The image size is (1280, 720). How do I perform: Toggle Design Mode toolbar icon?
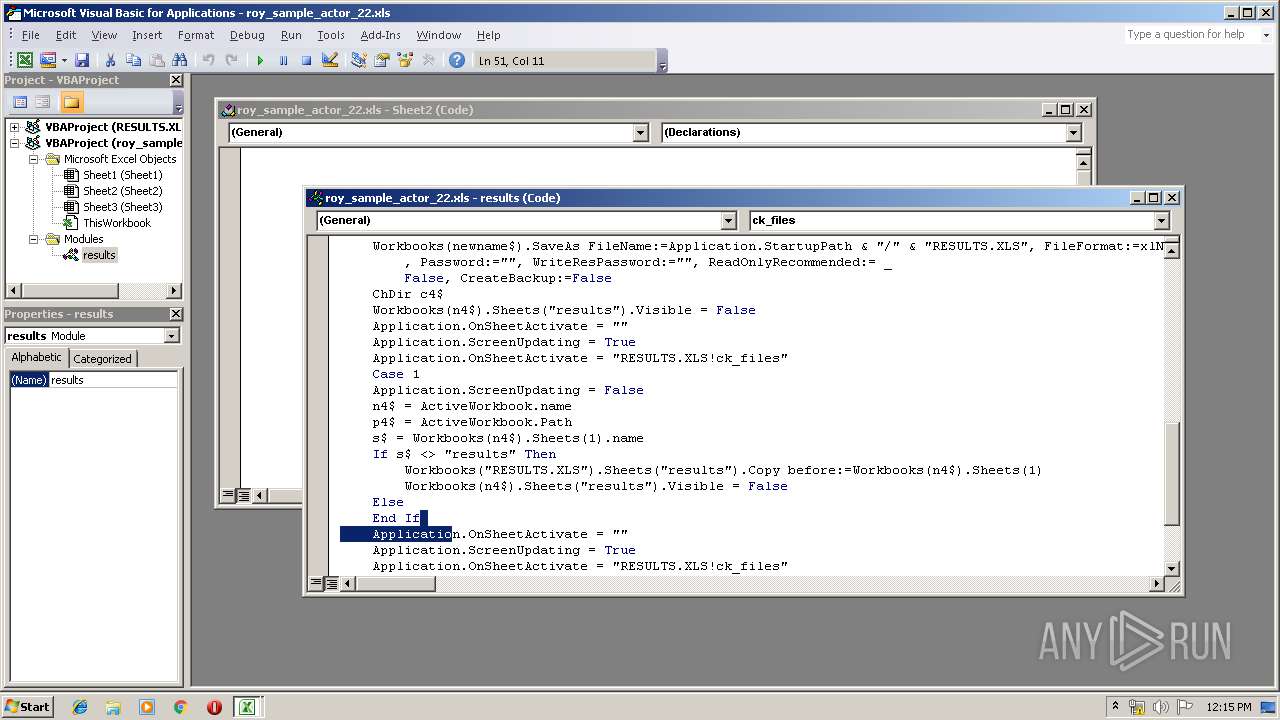(x=330, y=61)
